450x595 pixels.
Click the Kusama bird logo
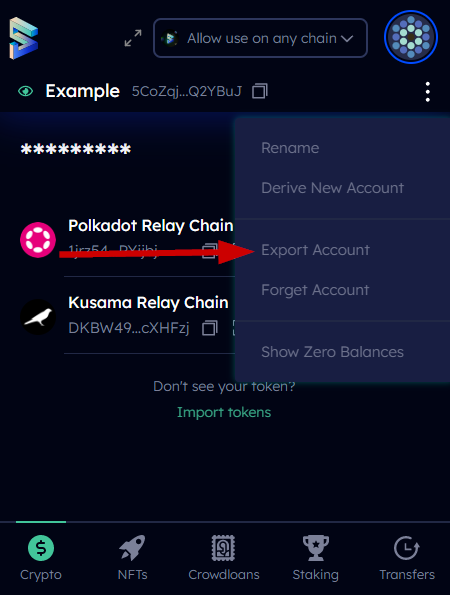coord(38,317)
